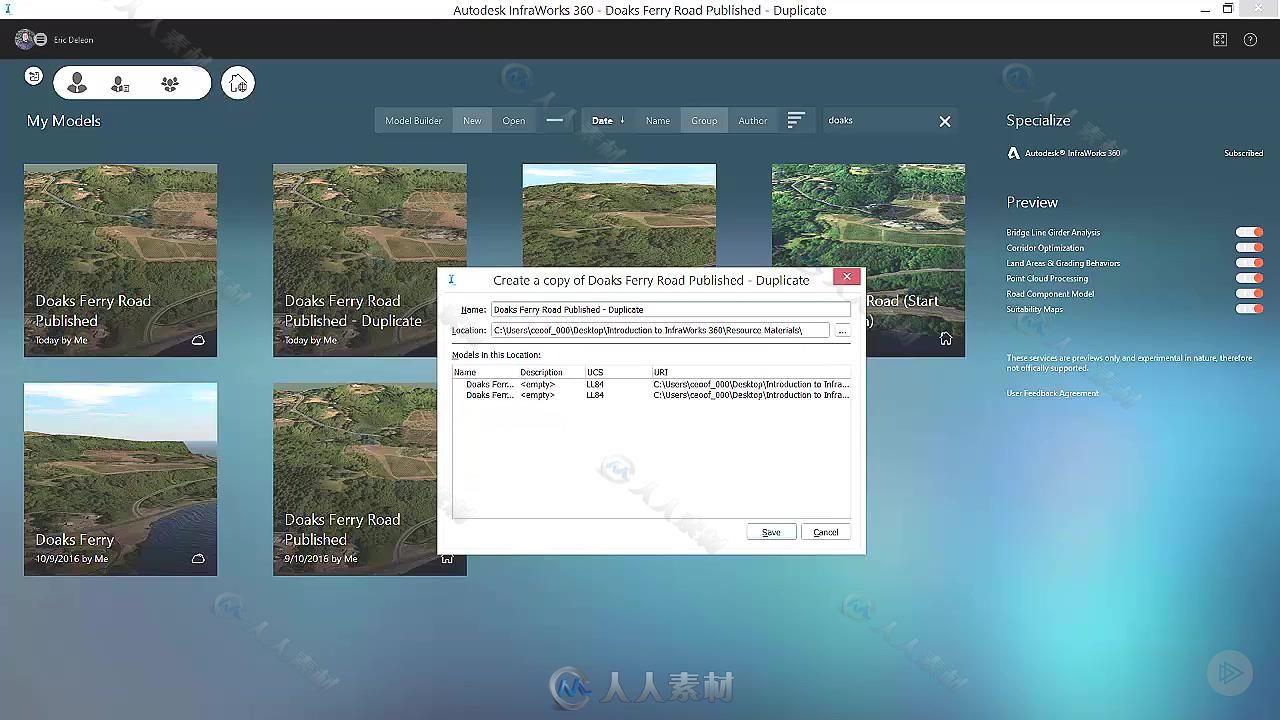Click Save in the copy dialog

coord(771,532)
